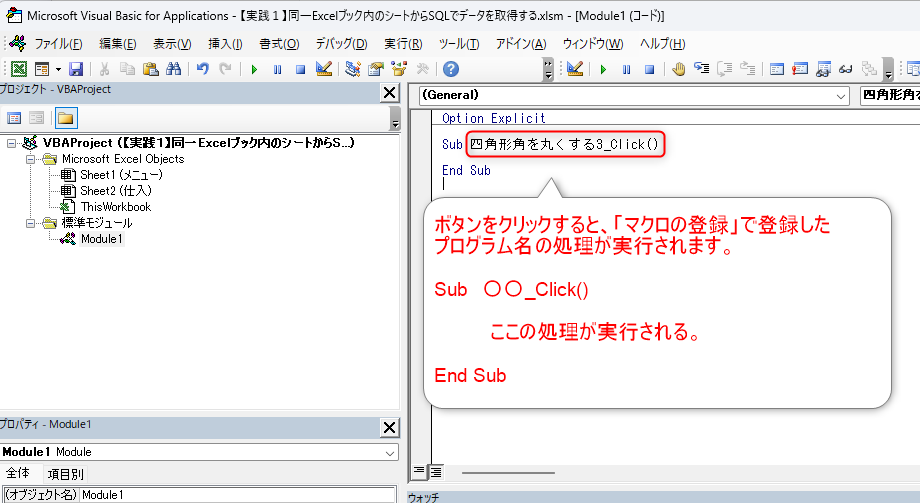Select Module1 in the project tree
The image size is (920, 503).
point(102,239)
